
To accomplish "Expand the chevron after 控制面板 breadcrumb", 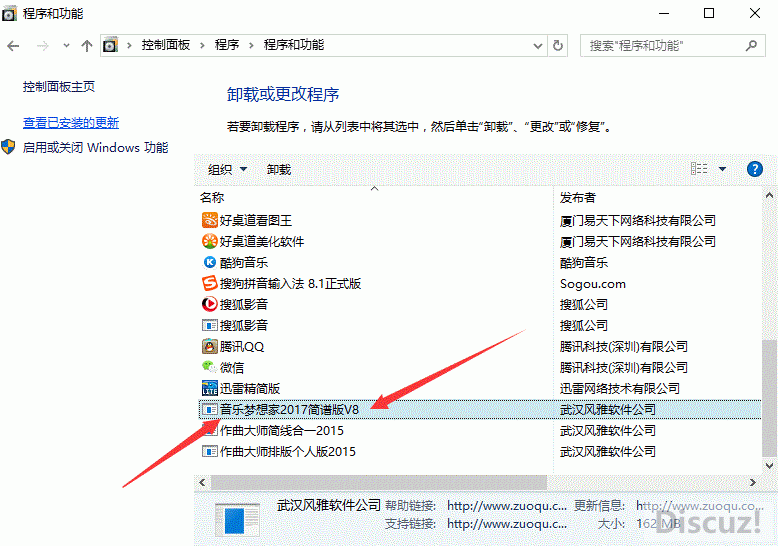I will pos(202,46).
